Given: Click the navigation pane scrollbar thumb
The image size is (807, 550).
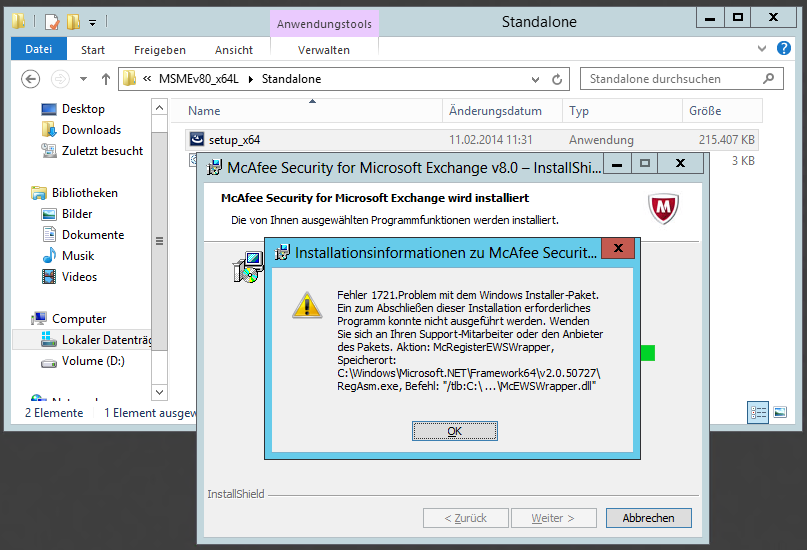Looking at the screenshot, I should pos(160,241).
